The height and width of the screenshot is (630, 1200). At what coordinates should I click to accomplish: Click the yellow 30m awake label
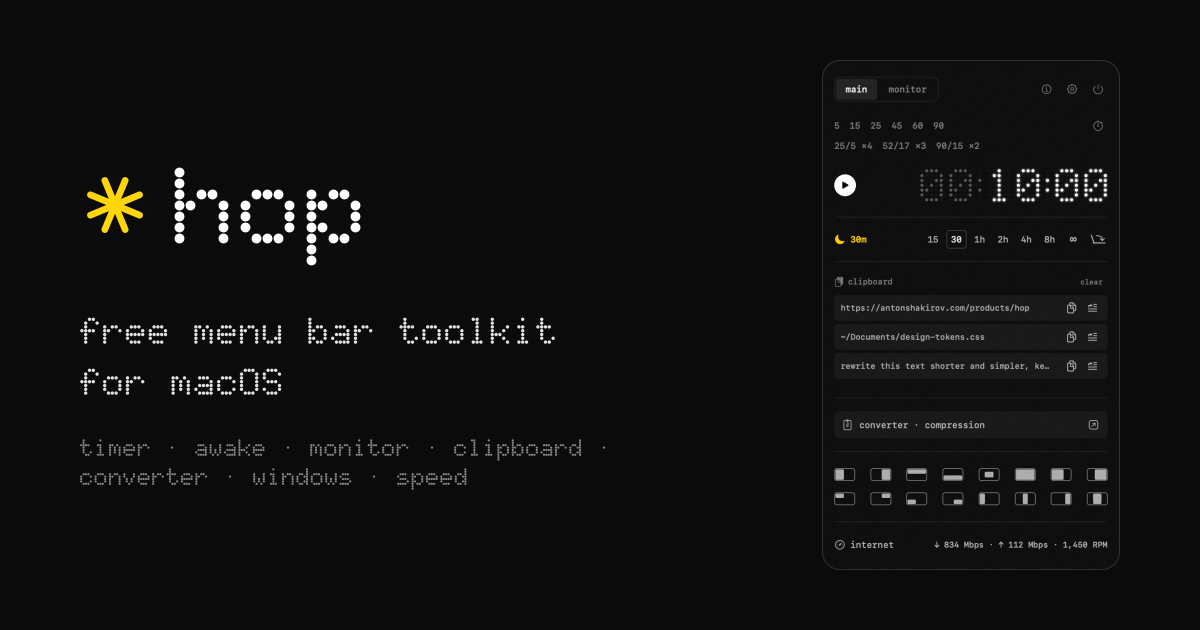(858, 240)
